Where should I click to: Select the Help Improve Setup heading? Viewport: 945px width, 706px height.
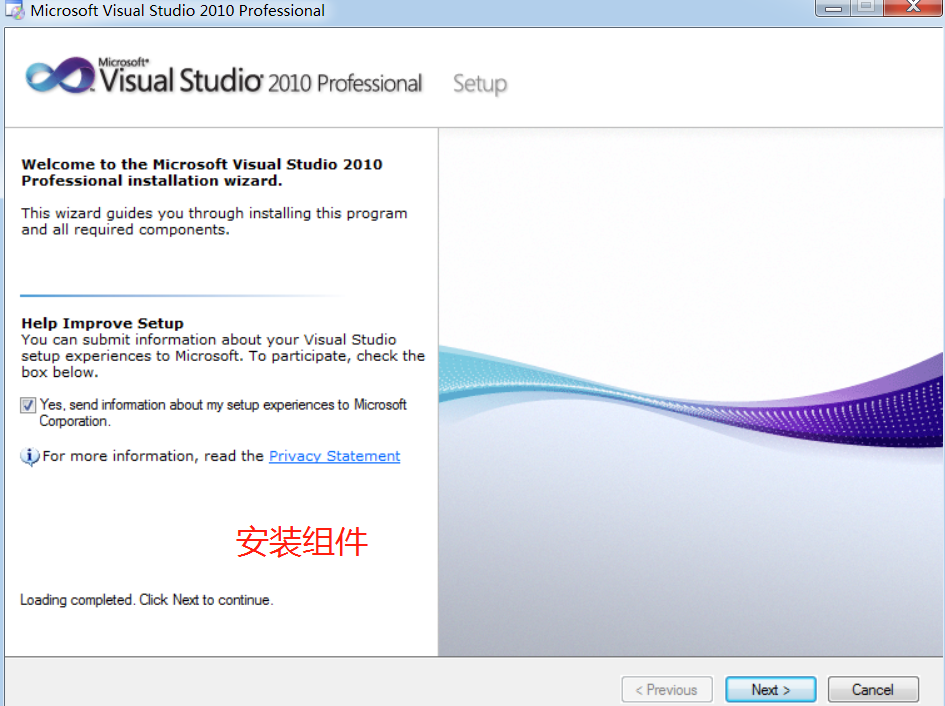pos(102,323)
